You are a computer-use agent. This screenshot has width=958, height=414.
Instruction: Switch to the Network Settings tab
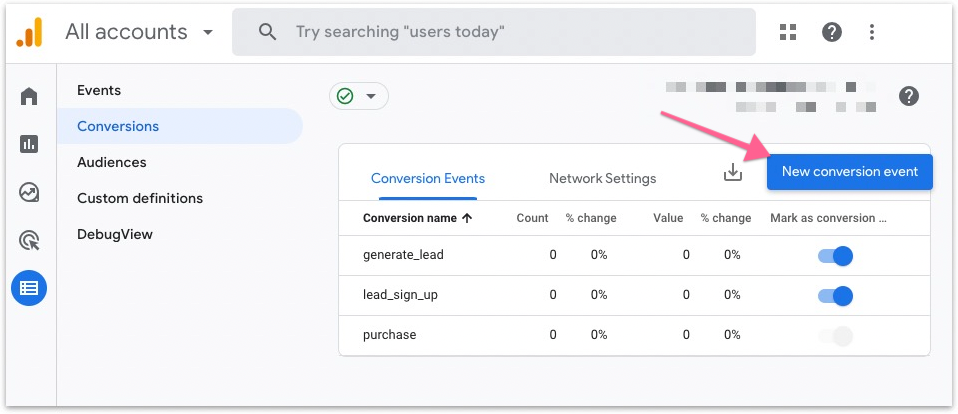[x=602, y=178]
